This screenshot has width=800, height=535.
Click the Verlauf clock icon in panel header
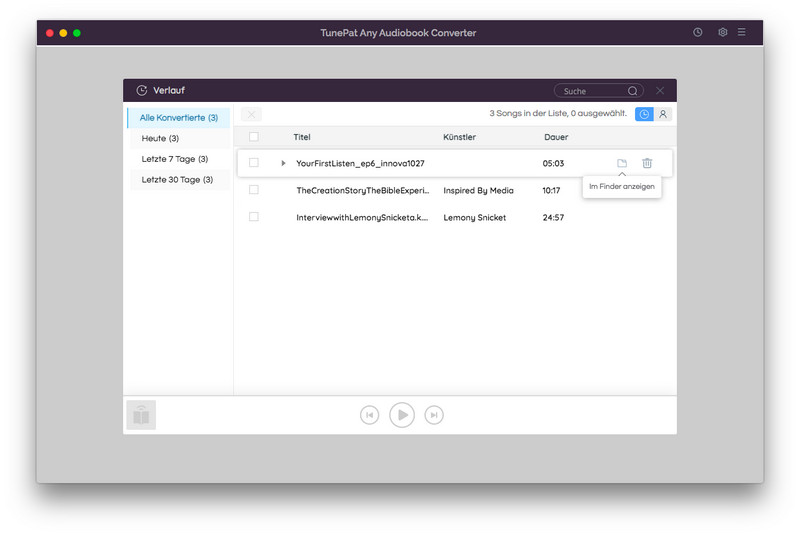(x=142, y=90)
